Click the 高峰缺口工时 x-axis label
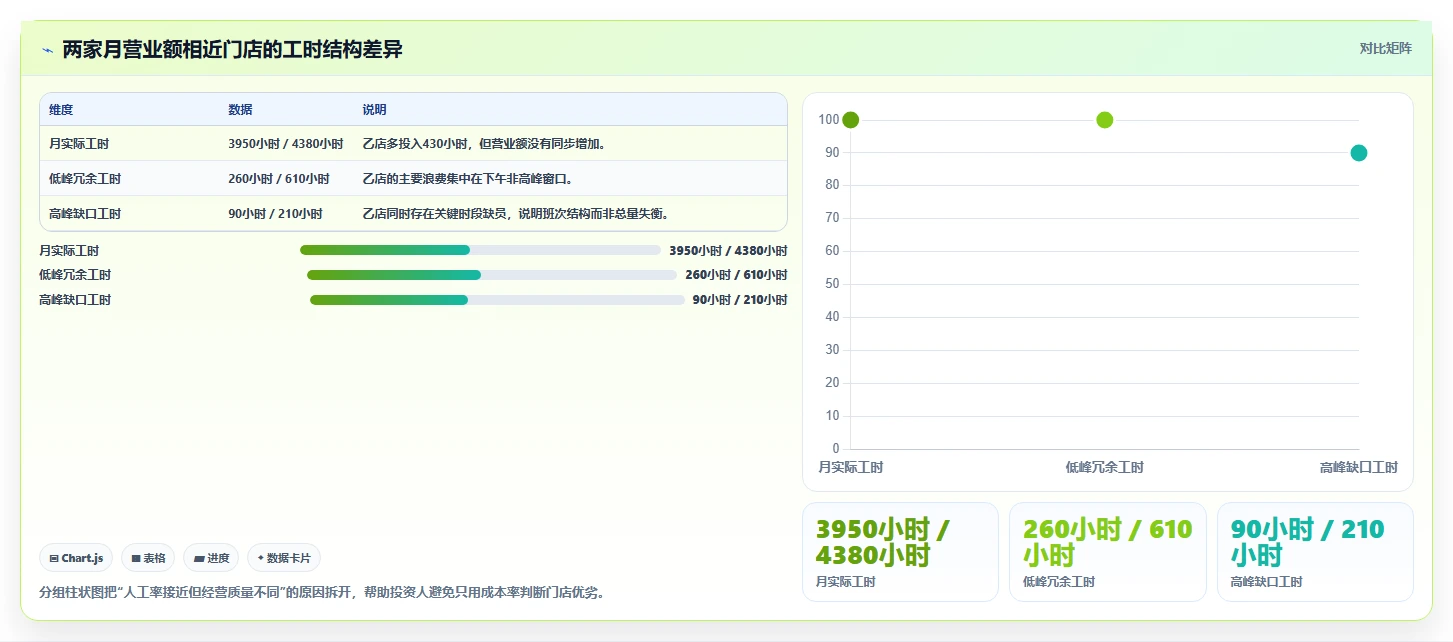 [x=1359, y=467]
